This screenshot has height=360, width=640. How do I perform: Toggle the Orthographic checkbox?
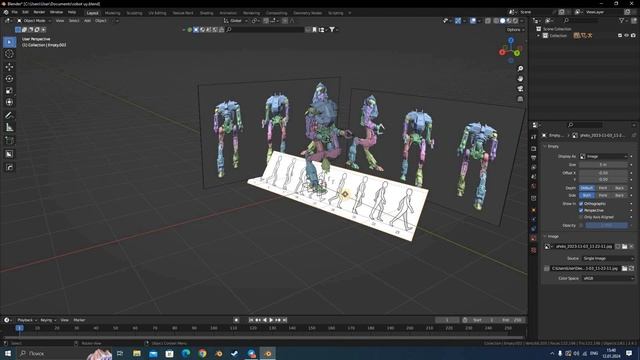pyautogui.click(x=581, y=204)
